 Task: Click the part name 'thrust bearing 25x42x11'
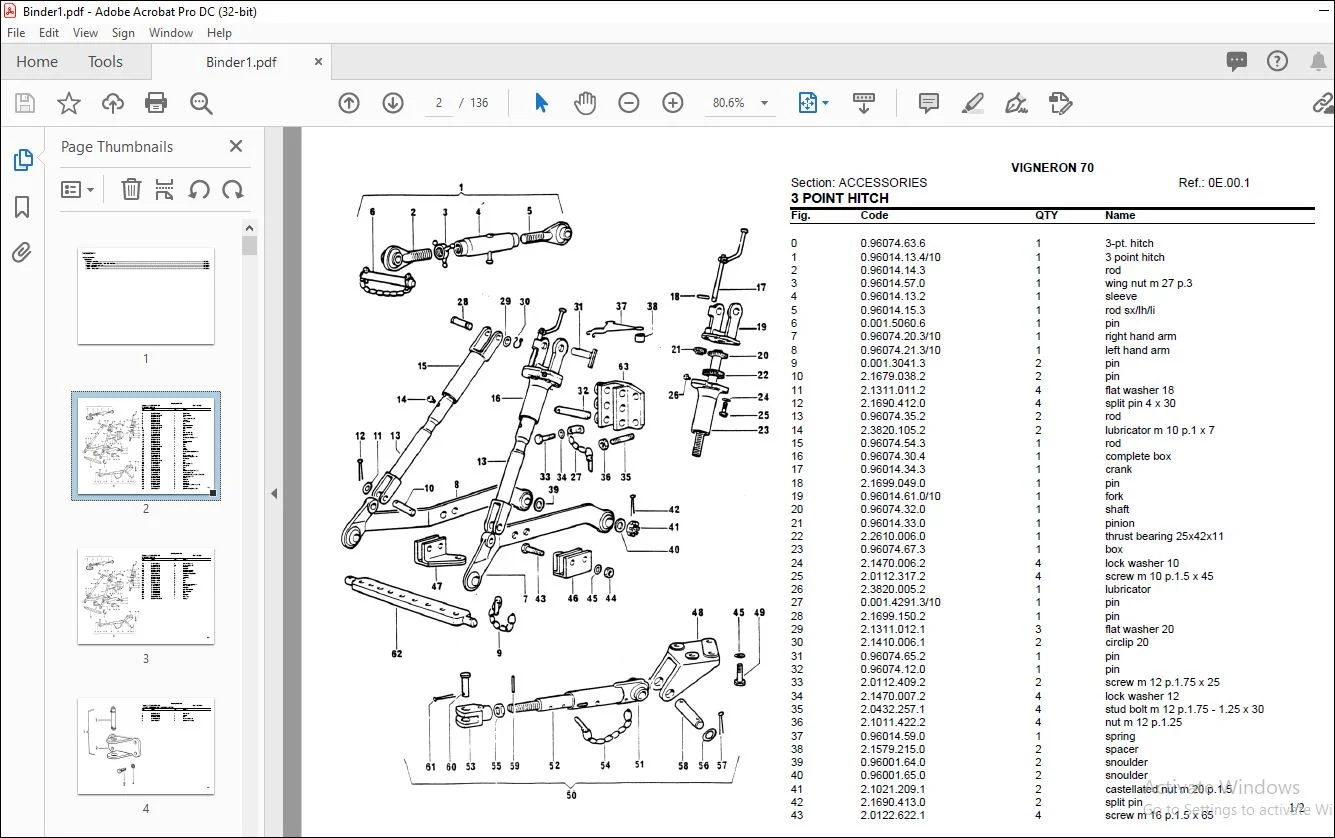[1164, 536]
